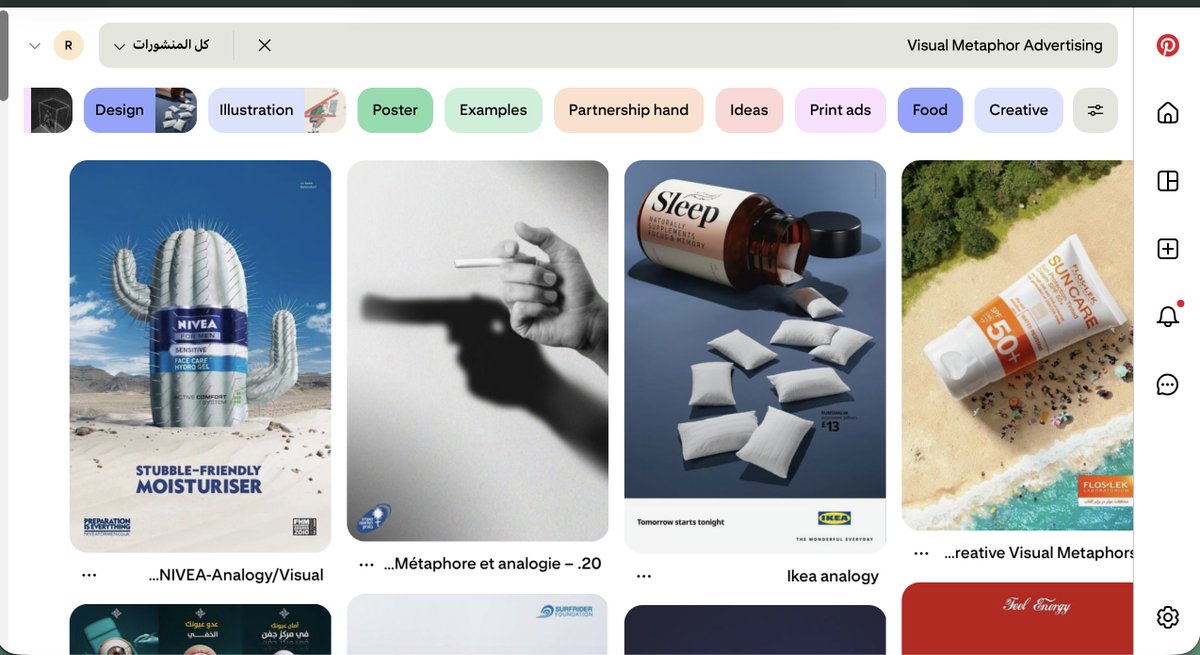The image size is (1200, 655).
Task: Select the Examples filter chip
Action: point(493,110)
